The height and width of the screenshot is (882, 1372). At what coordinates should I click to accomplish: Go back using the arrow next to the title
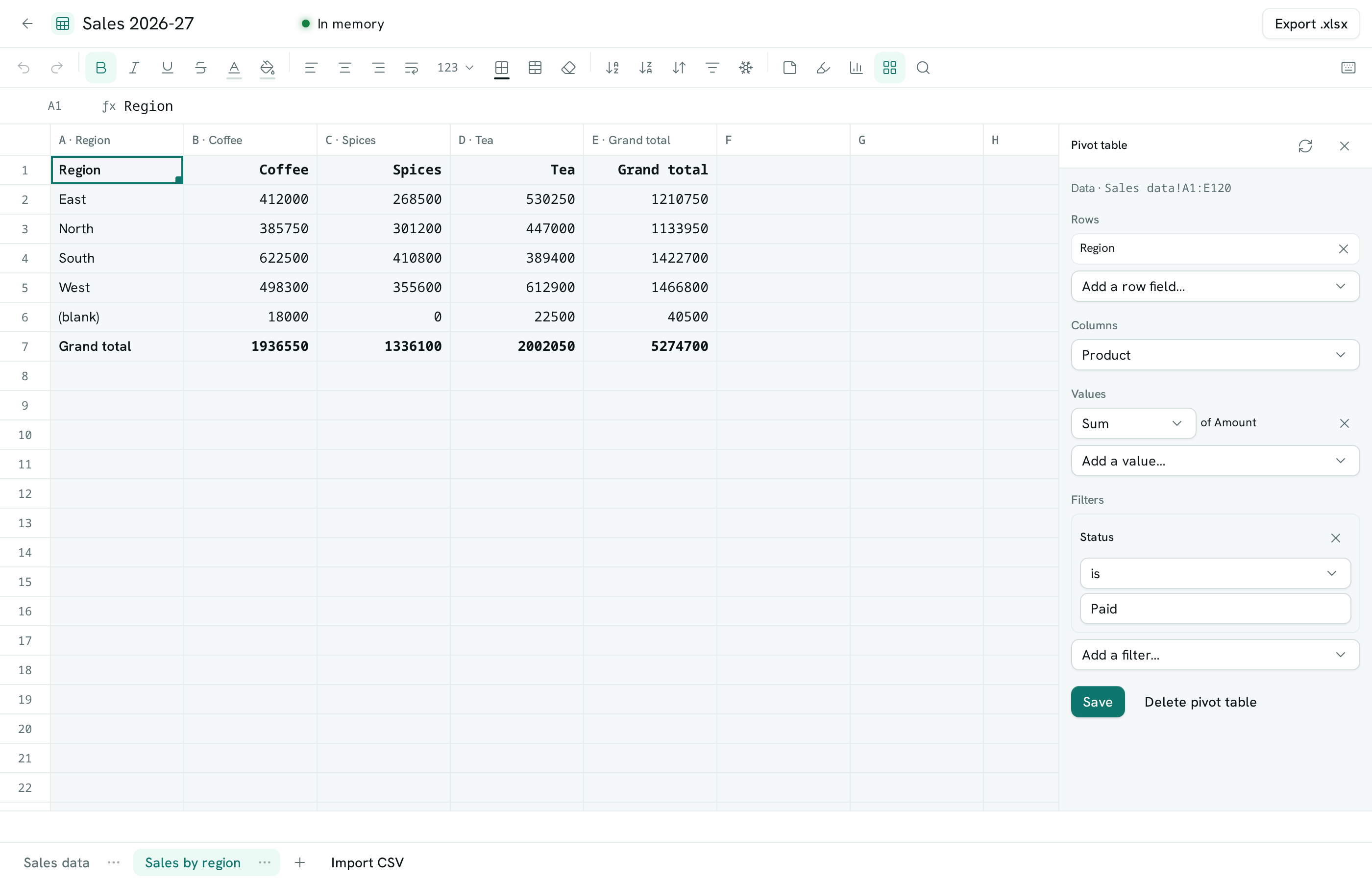pos(27,24)
